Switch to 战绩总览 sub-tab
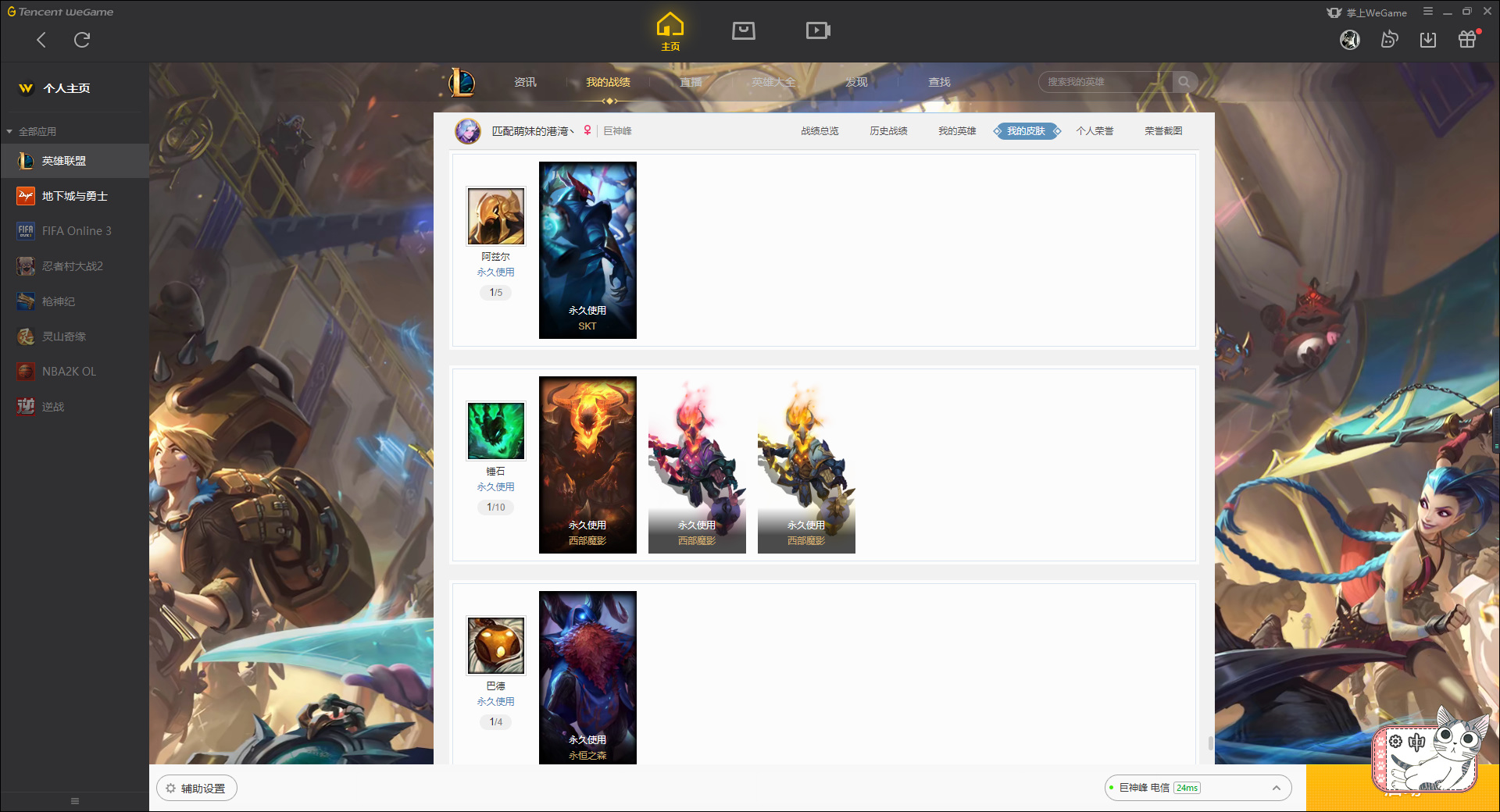Viewport: 1500px width, 812px height. (x=820, y=131)
